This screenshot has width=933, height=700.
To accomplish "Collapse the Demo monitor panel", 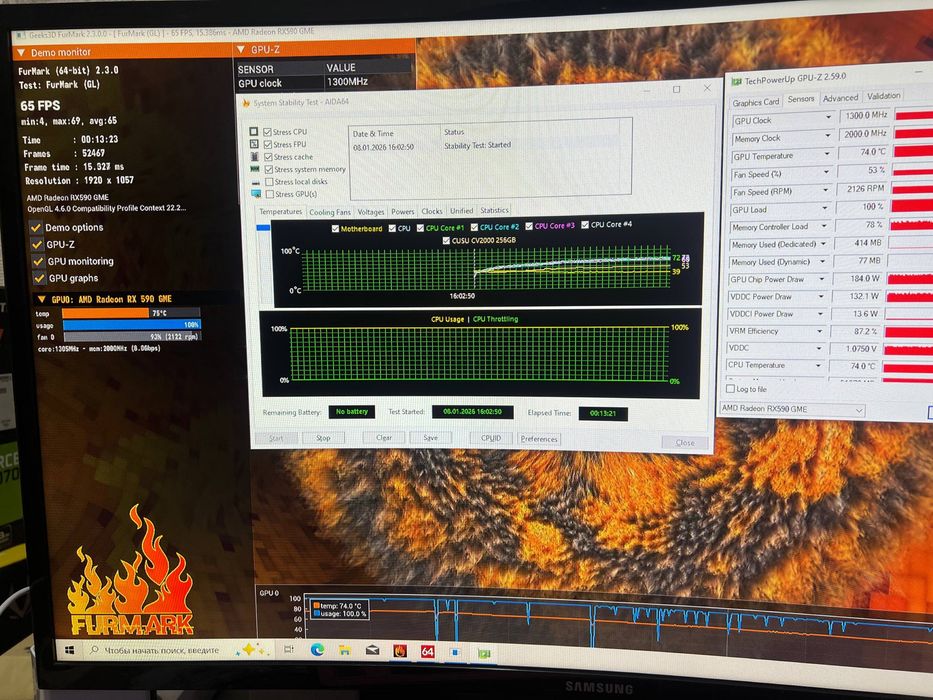I will 21,53.
